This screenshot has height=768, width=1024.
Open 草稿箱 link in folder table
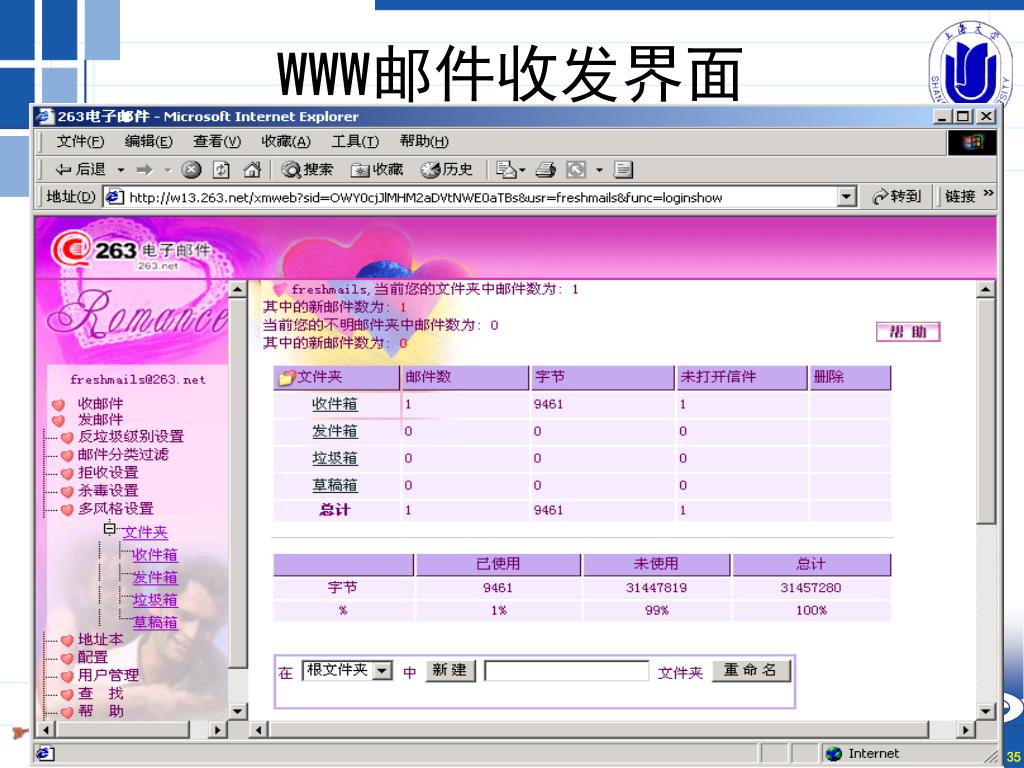(334, 485)
